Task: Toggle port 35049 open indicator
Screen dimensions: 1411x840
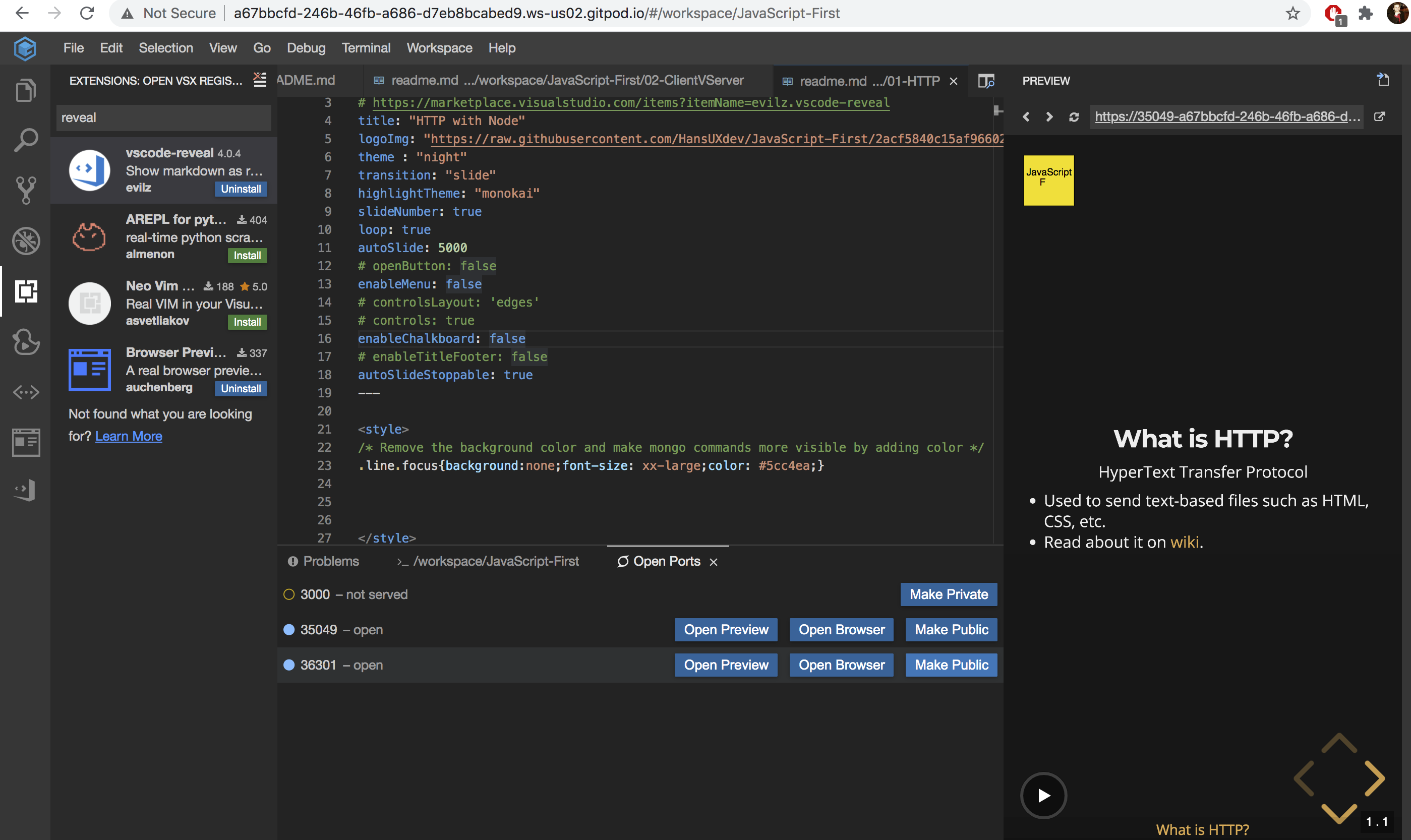Action: [x=289, y=629]
